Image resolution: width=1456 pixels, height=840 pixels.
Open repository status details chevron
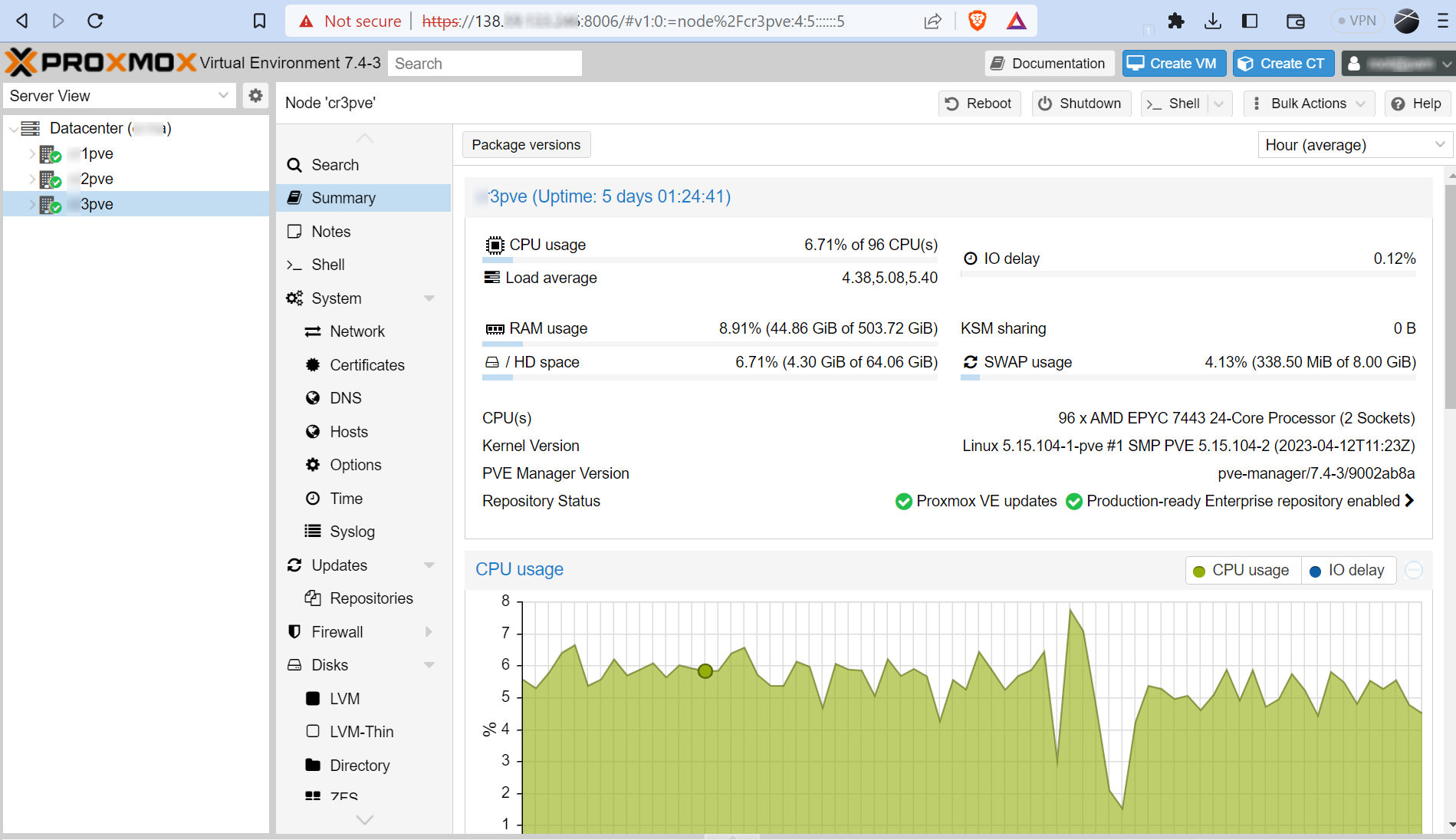1409,500
